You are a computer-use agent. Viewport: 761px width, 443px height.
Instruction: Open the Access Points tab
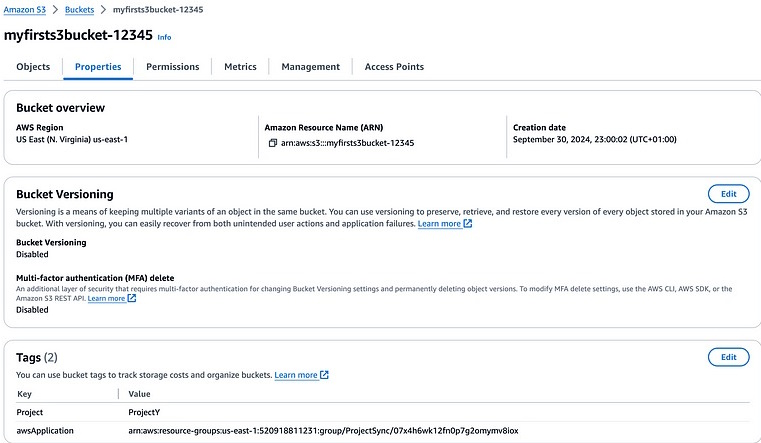pyautogui.click(x=394, y=67)
